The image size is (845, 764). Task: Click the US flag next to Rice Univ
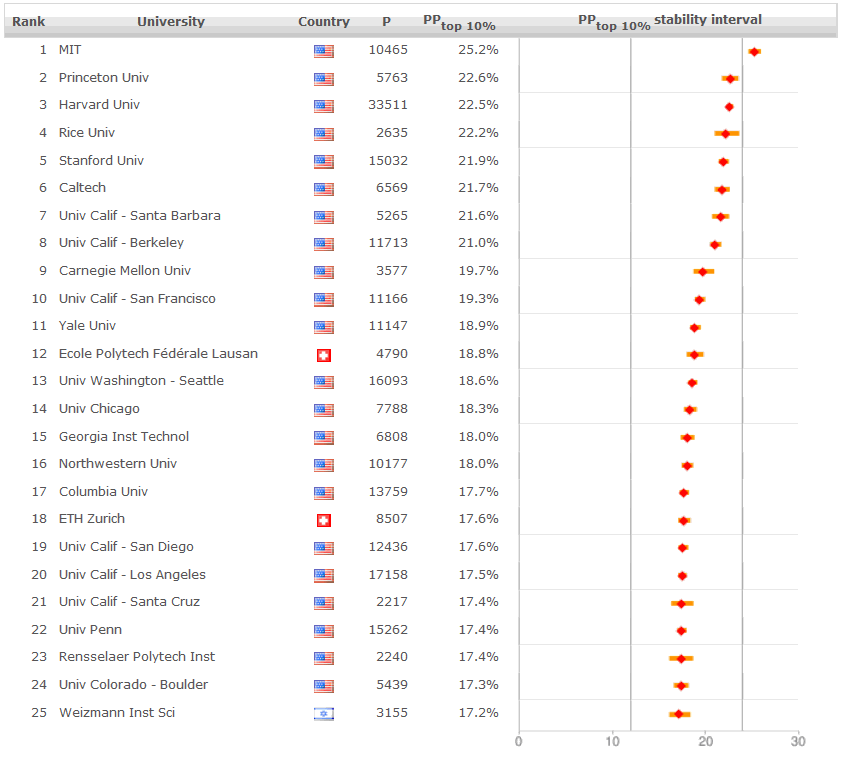[x=323, y=134]
